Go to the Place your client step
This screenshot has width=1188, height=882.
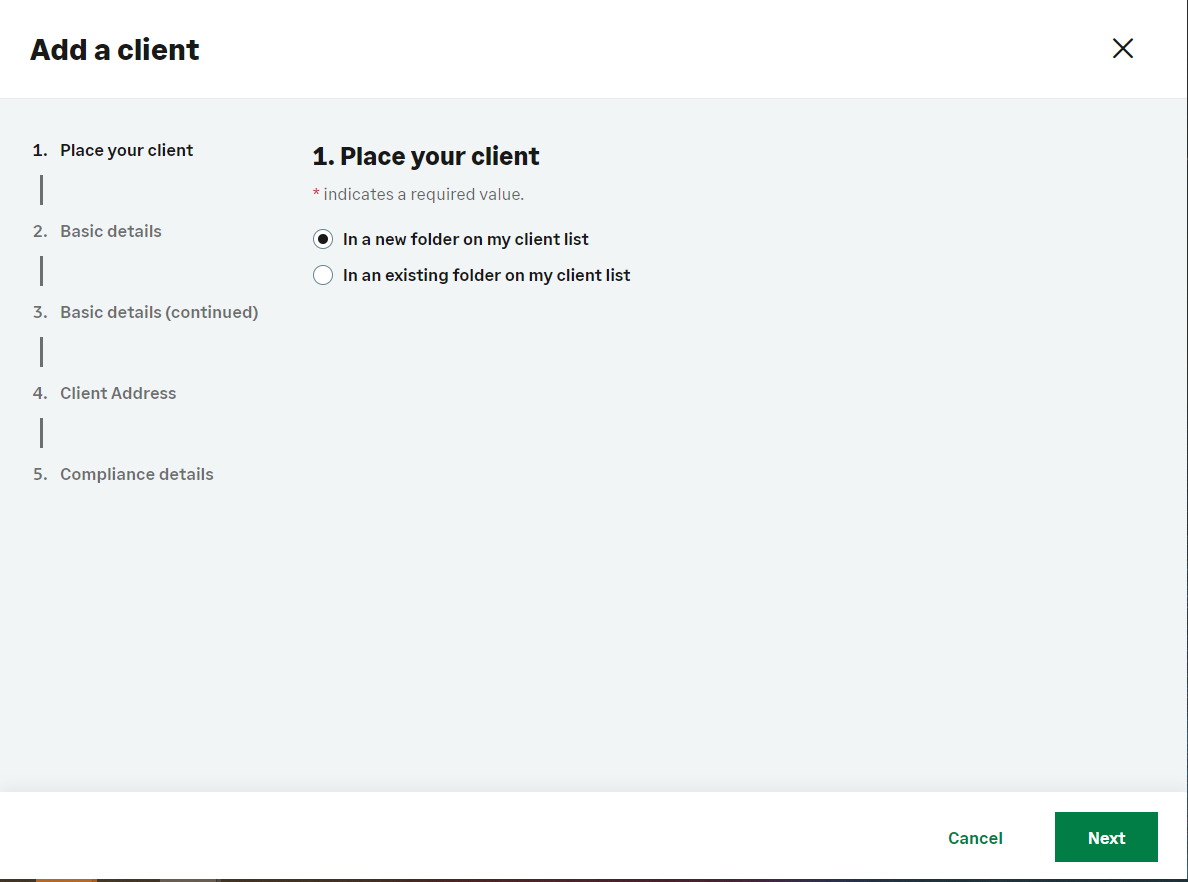point(126,150)
